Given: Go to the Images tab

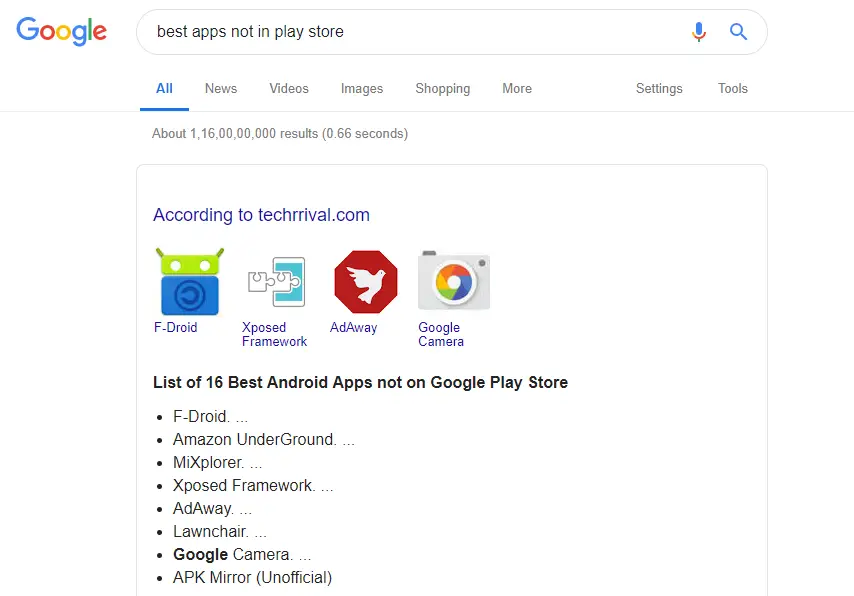Looking at the screenshot, I should tap(362, 88).
